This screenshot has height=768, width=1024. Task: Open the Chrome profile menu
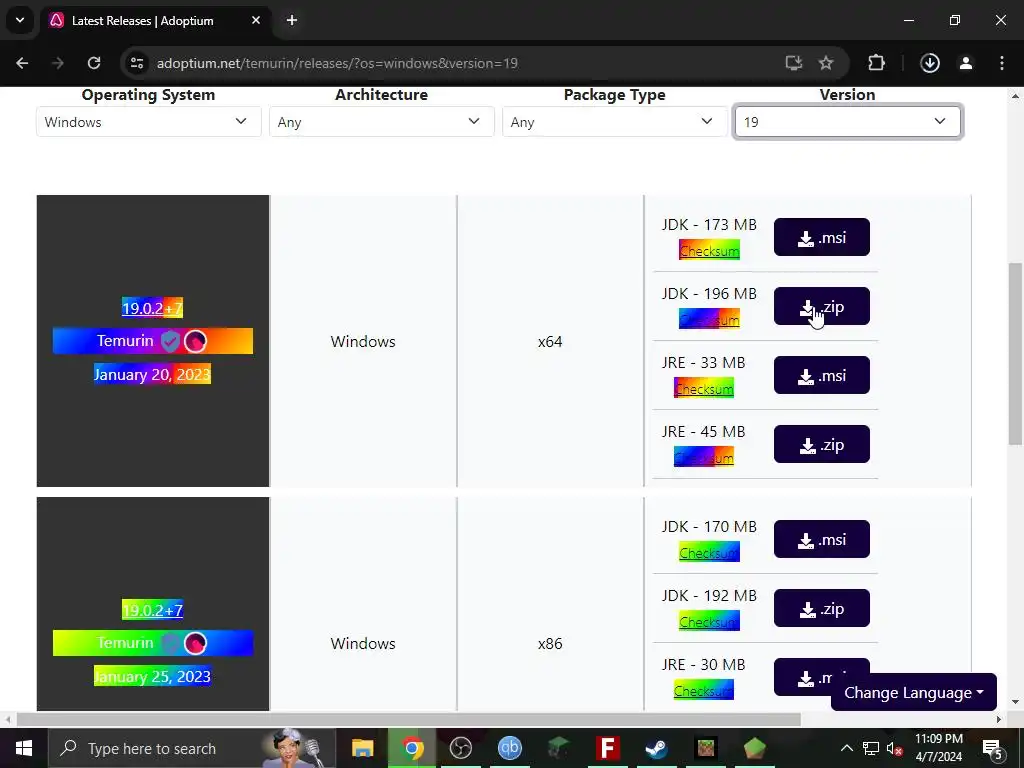point(966,63)
